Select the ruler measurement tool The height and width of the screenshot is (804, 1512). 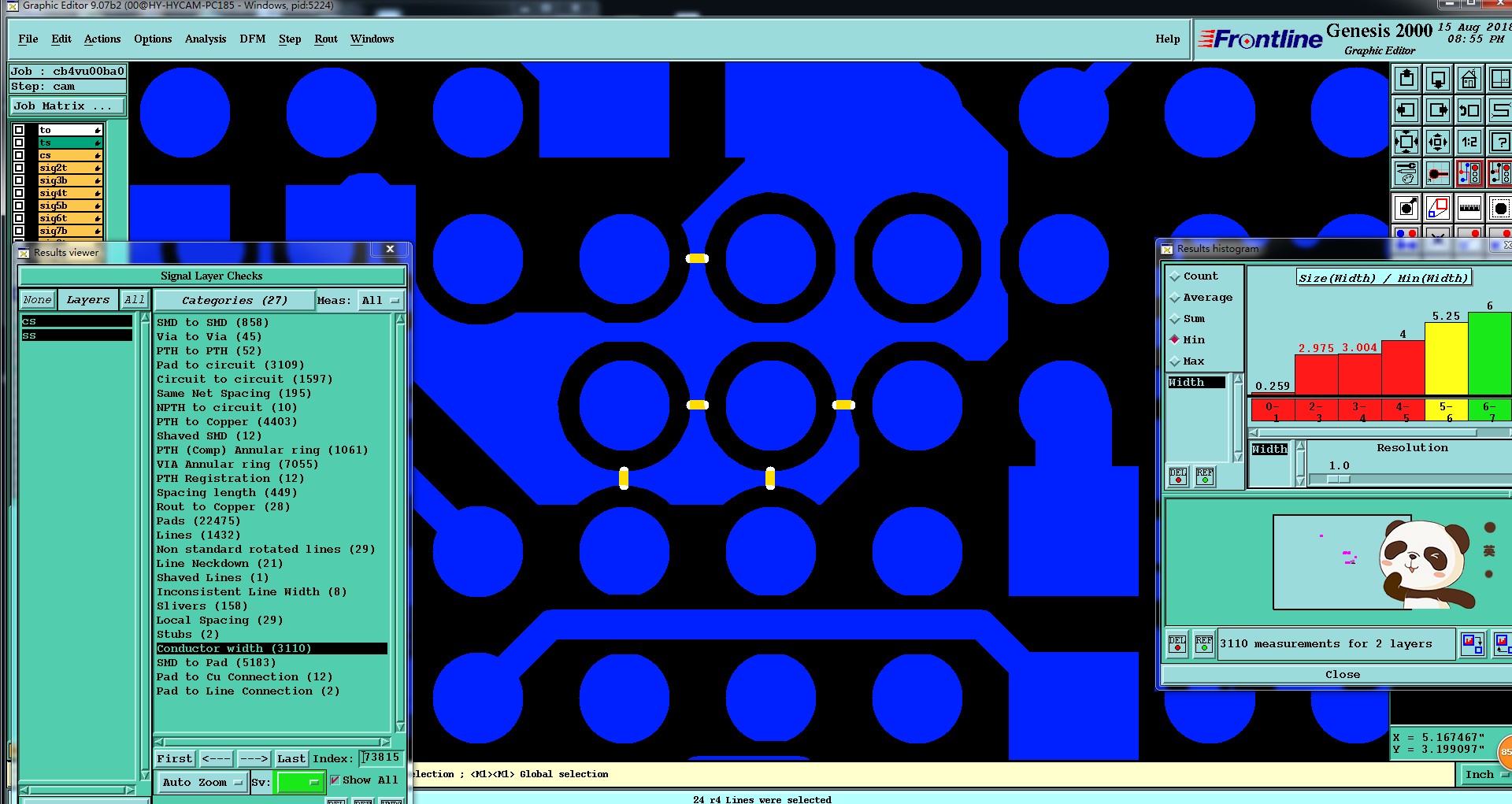pyautogui.click(x=1469, y=208)
